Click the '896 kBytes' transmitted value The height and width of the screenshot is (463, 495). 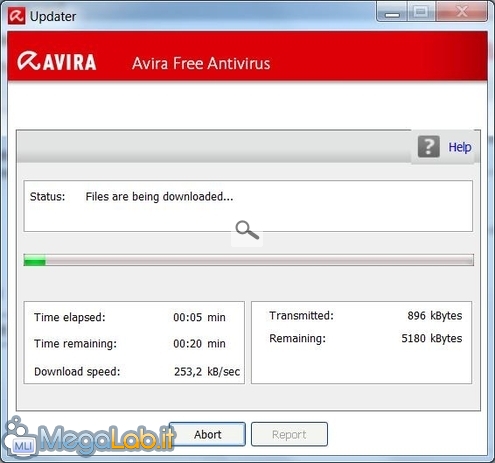pos(435,316)
